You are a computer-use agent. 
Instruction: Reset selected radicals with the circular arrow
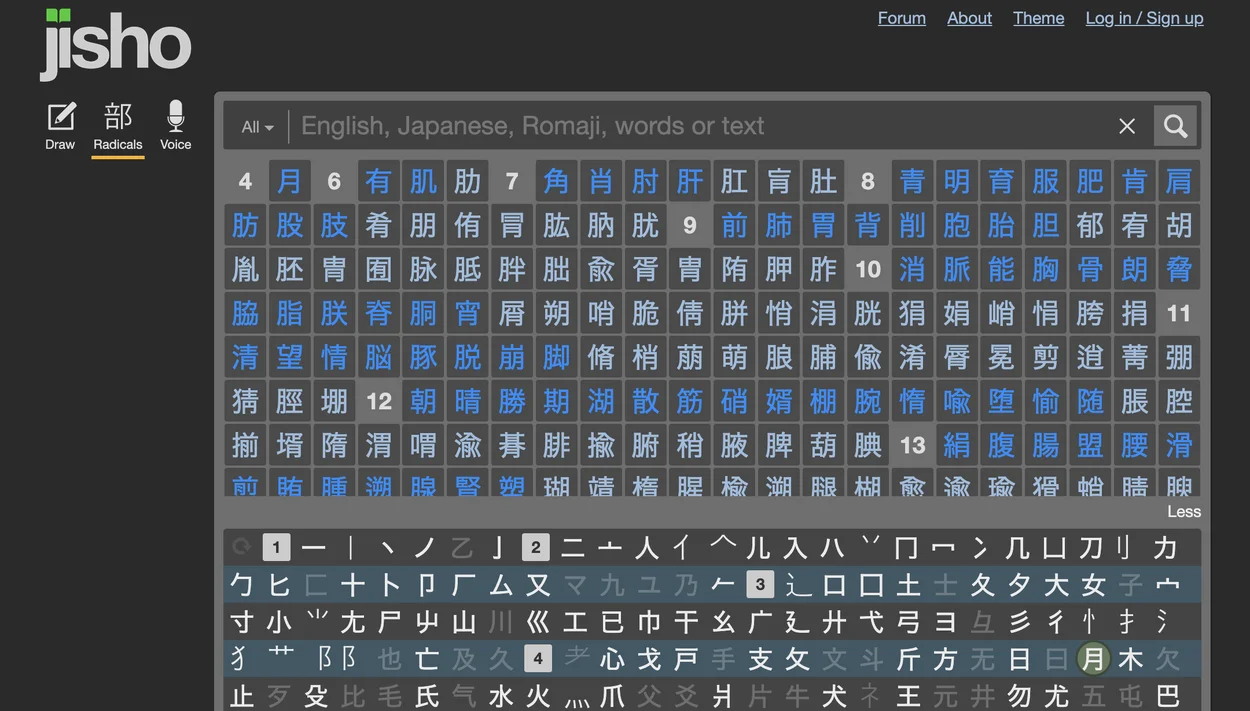(241, 547)
